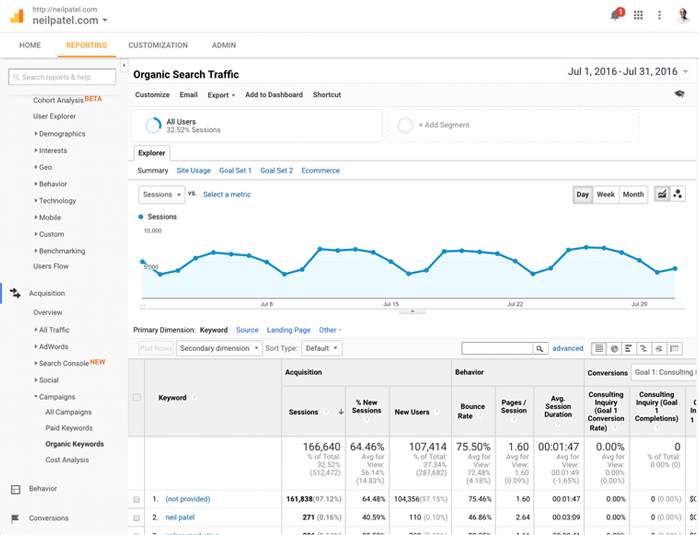Check the (not provided) row checkbox
The image size is (699, 535).
(x=136, y=499)
